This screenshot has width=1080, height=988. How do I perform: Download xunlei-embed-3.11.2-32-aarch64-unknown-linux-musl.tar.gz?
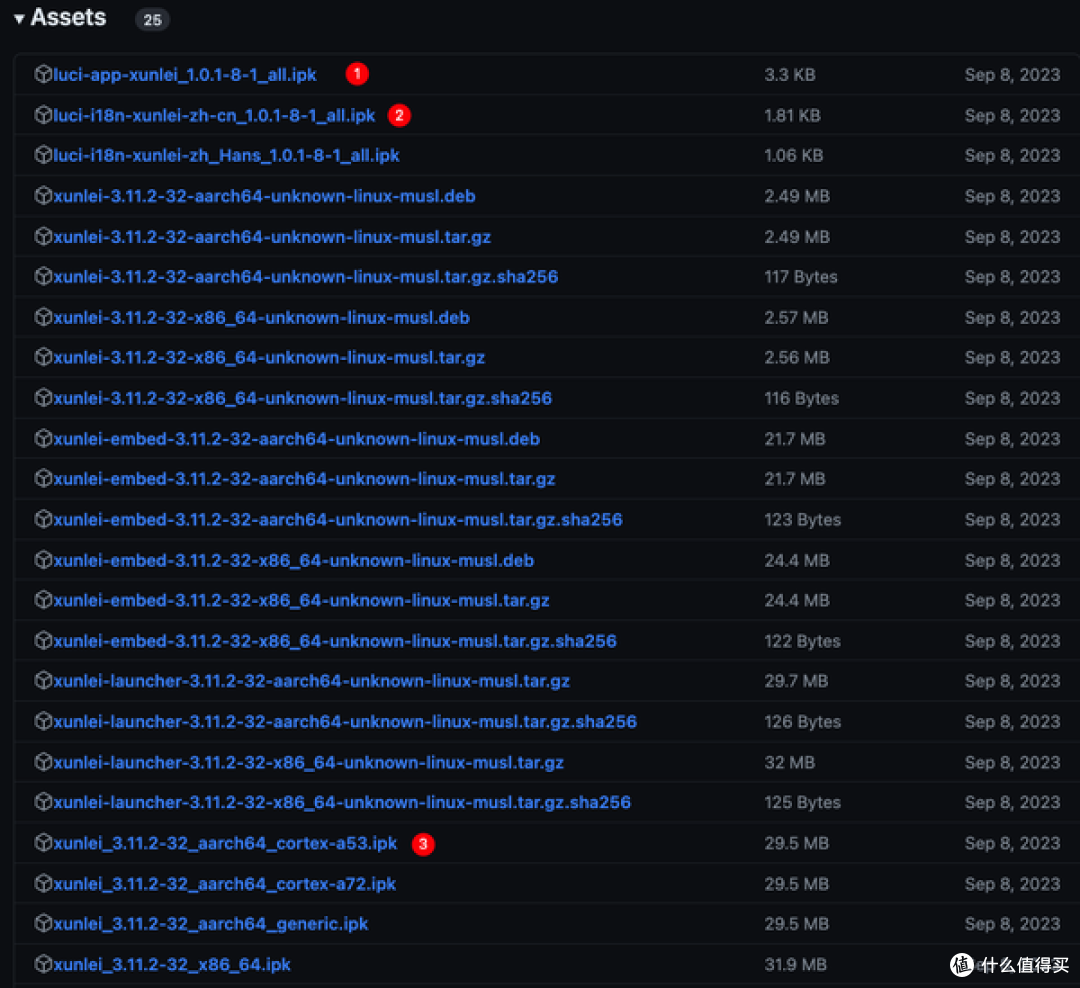coord(304,479)
